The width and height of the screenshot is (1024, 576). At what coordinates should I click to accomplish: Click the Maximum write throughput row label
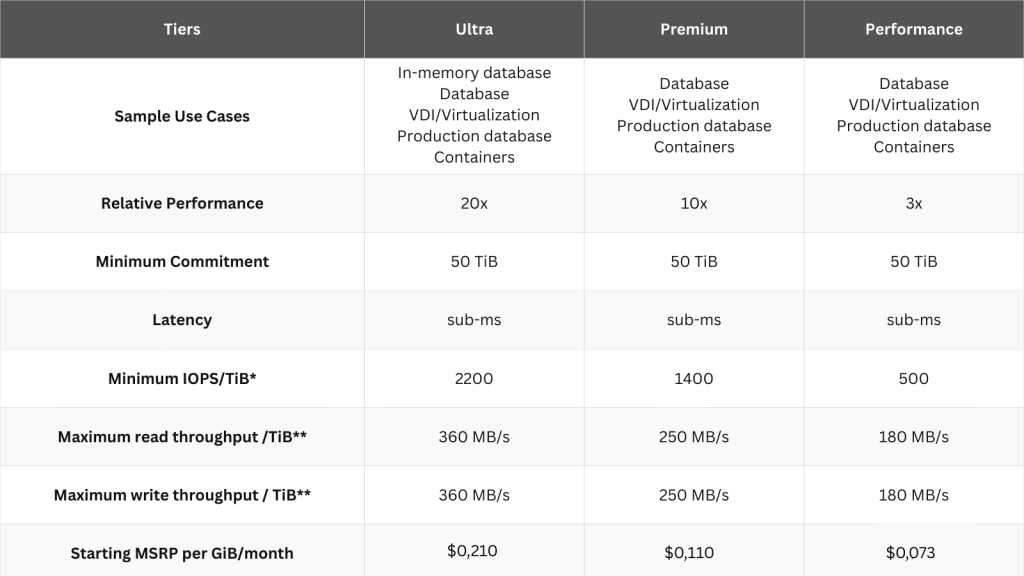tap(182, 495)
